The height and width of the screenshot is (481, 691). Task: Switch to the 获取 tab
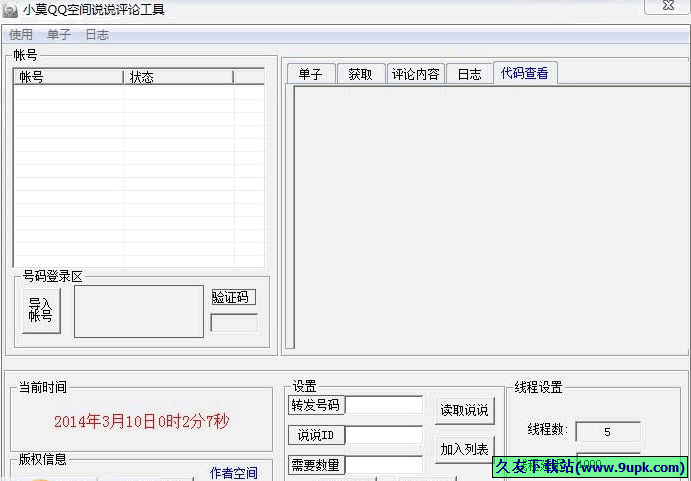coord(361,74)
